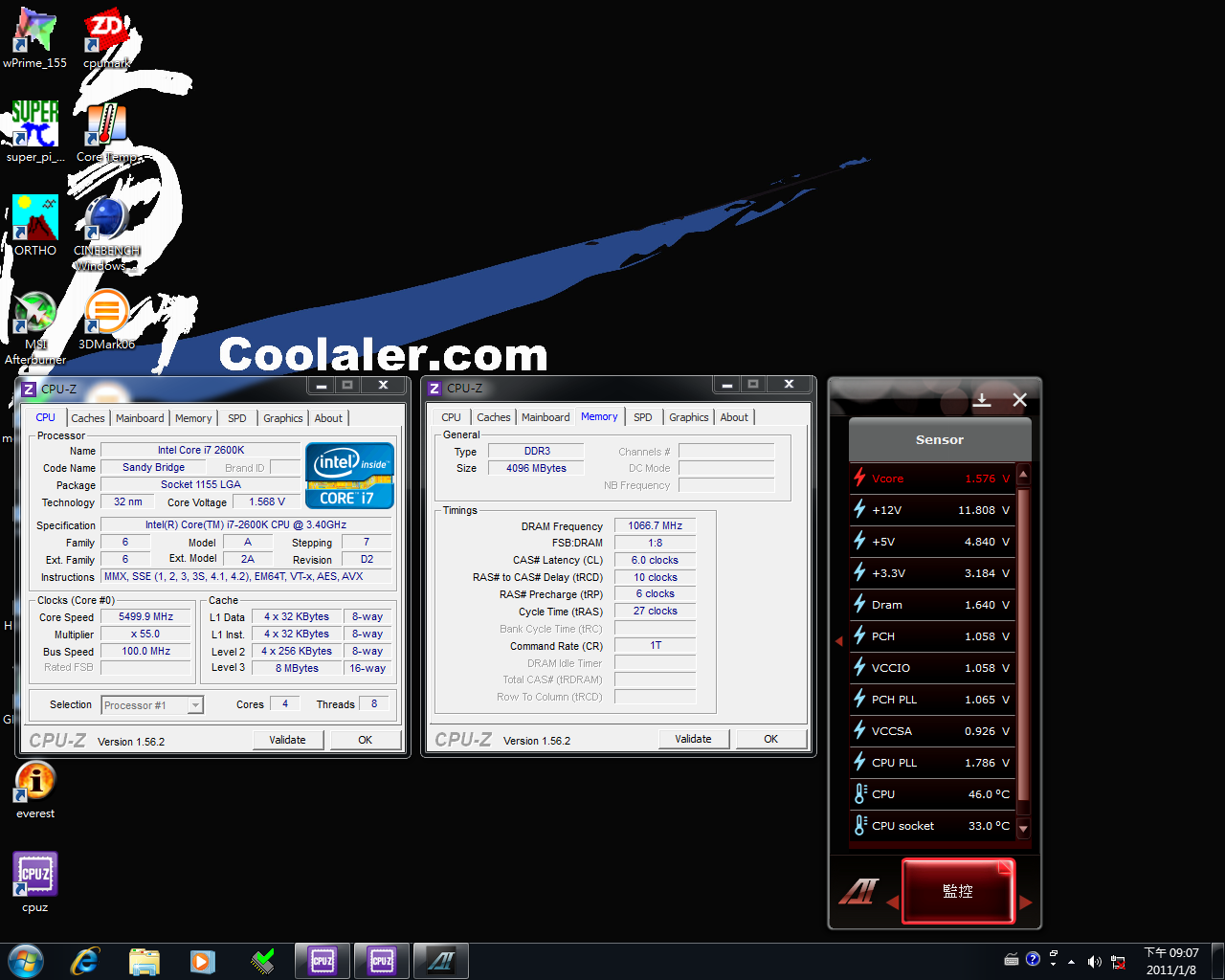The width and height of the screenshot is (1225, 980).
Task: Switch to AI Suite taskbar button
Action: 441,961
